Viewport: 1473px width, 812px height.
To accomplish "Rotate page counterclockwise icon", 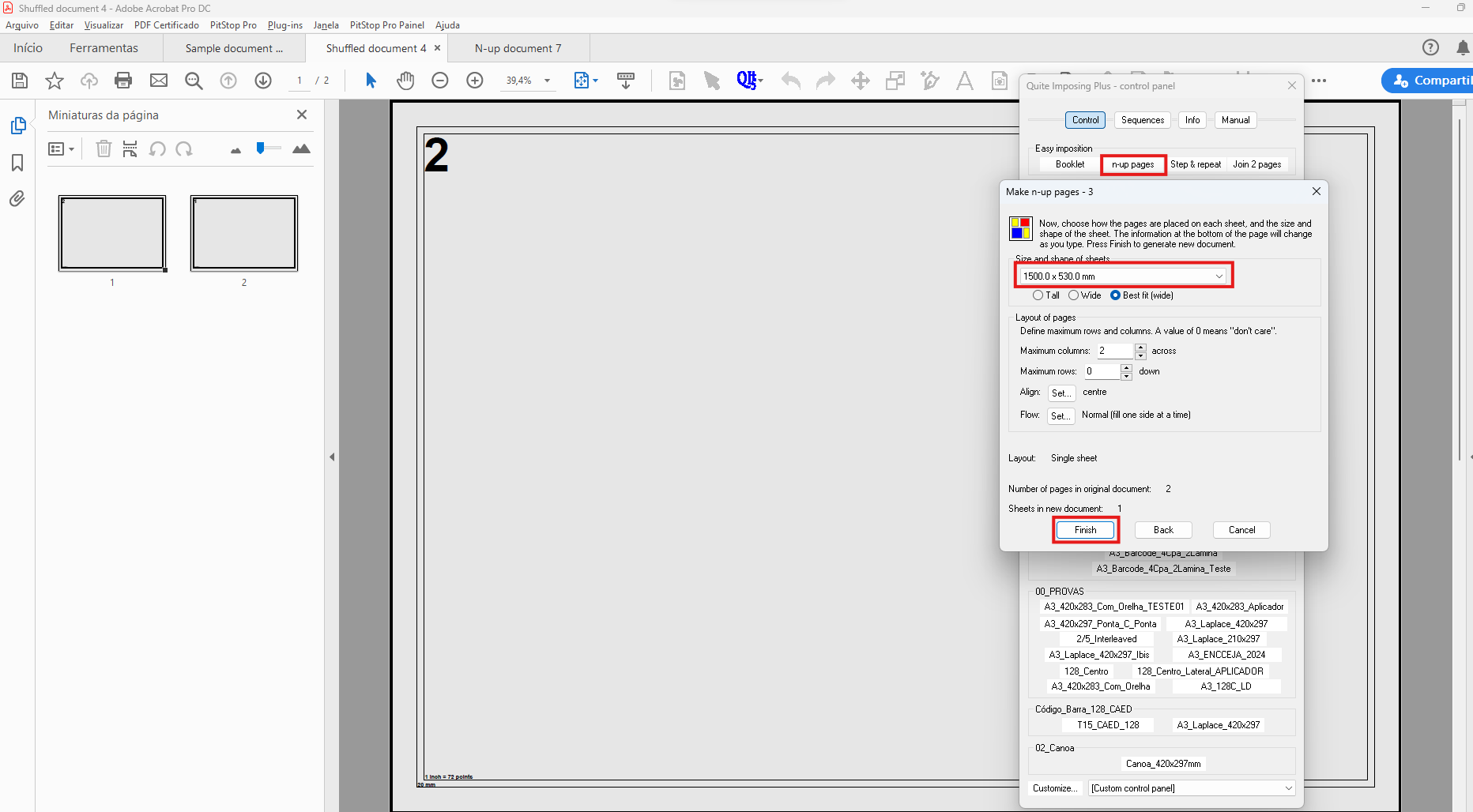I will (x=157, y=148).
